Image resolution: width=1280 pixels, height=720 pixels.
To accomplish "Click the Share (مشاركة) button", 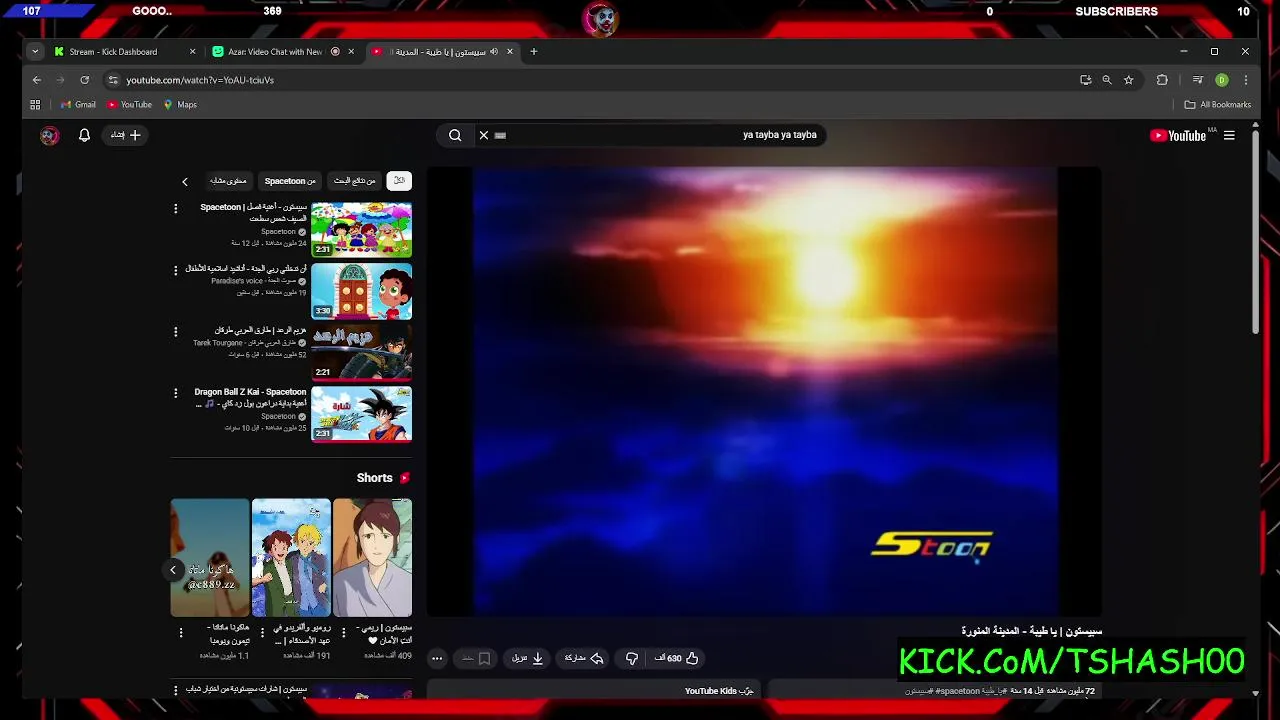I will click(584, 658).
